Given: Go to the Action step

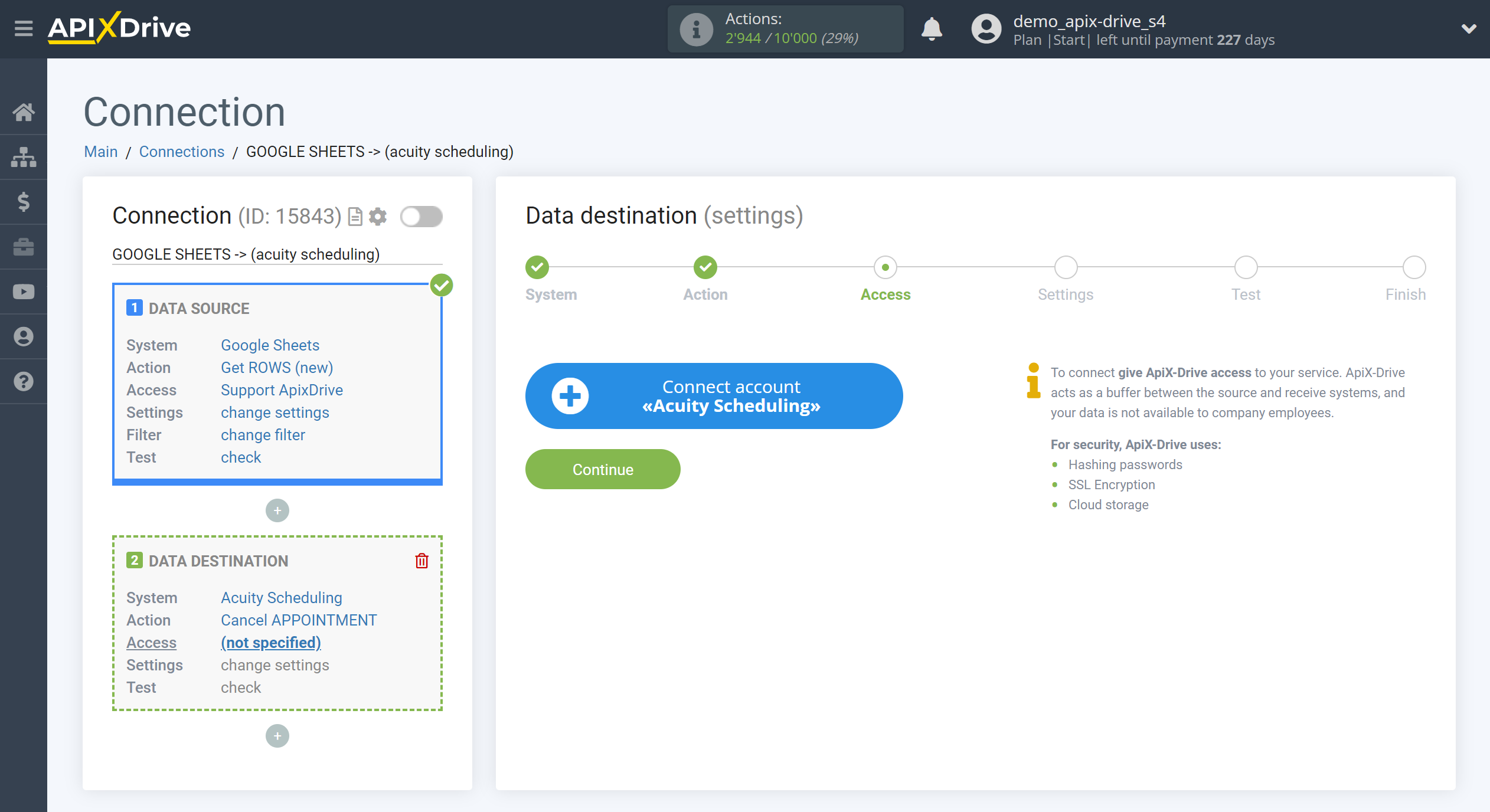Looking at the screenshot, I should (x=705, y=267).
